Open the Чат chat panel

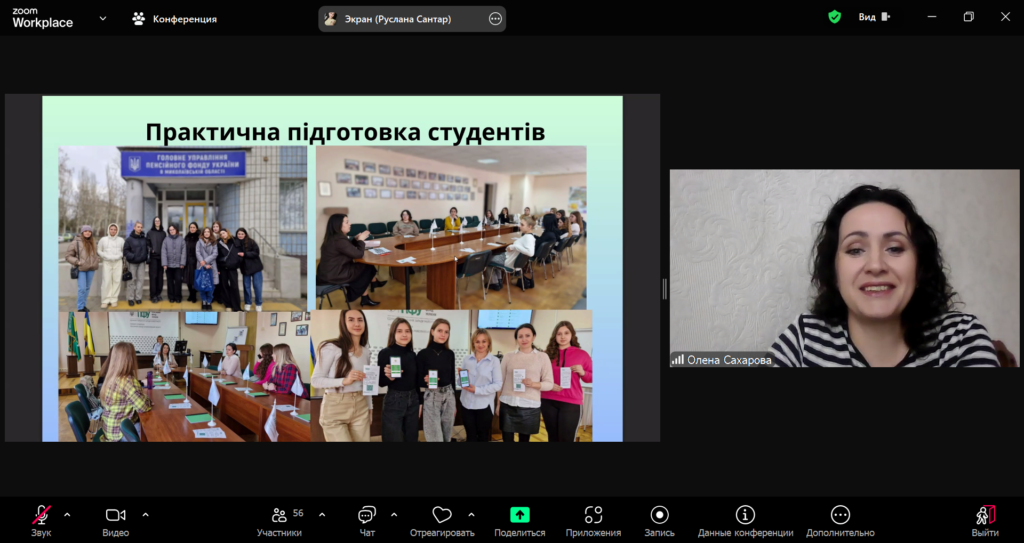tap(367, 521)
